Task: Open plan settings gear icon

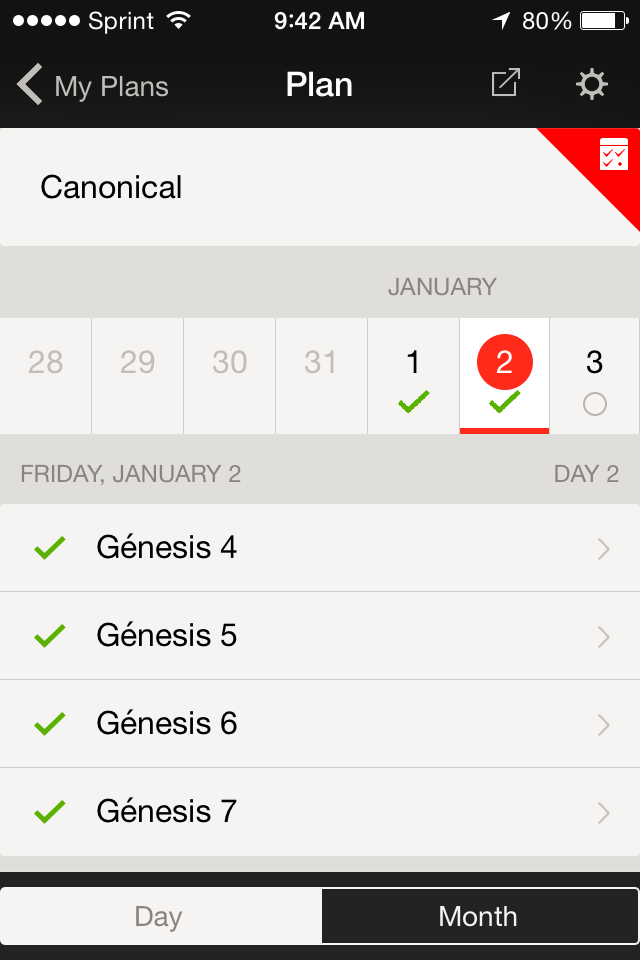Action: (x=592, y=84)
